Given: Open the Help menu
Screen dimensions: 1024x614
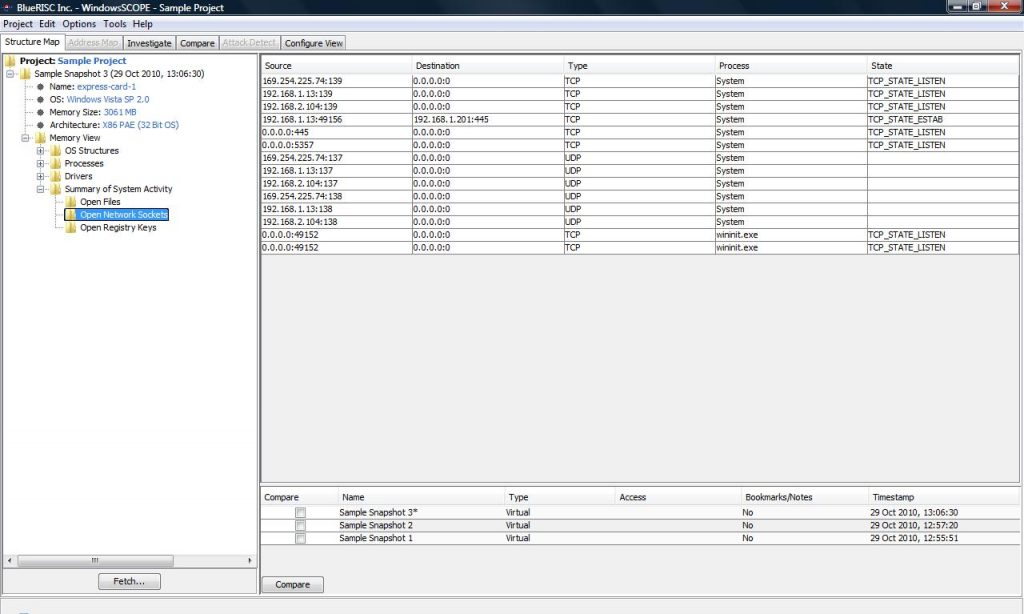Looking at the screenshot, I should (142, 24).
